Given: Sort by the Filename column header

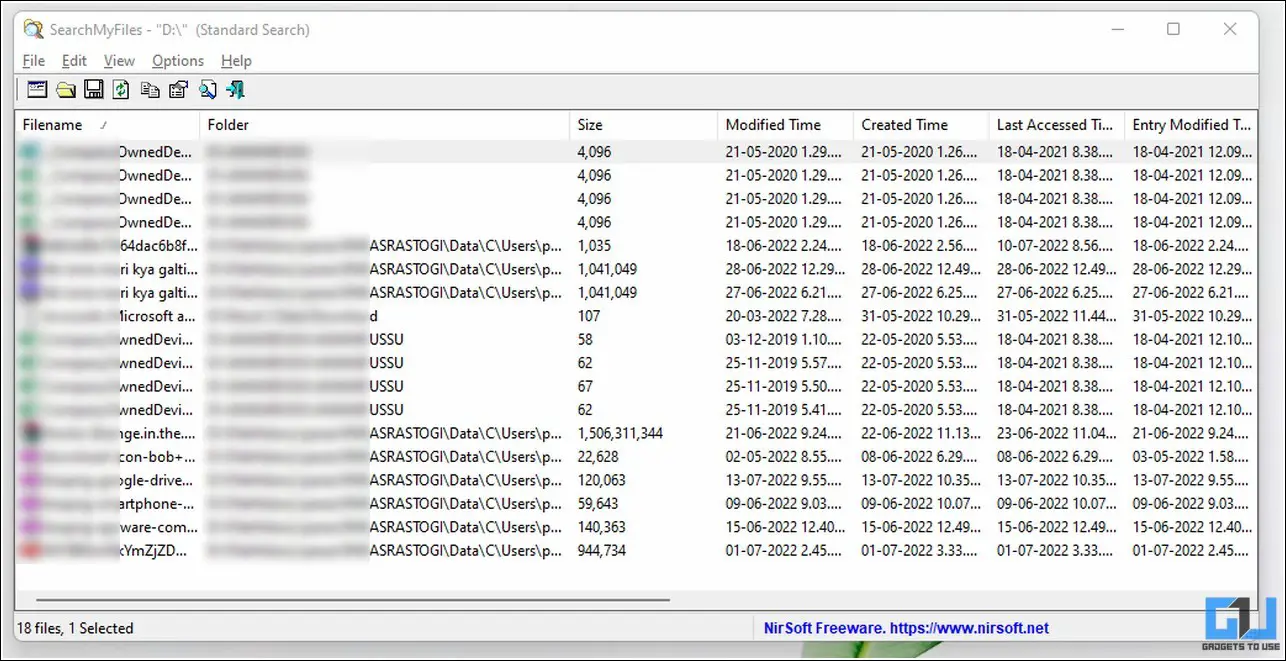Looking at the screenshot, I should click(x=107, y=125).
